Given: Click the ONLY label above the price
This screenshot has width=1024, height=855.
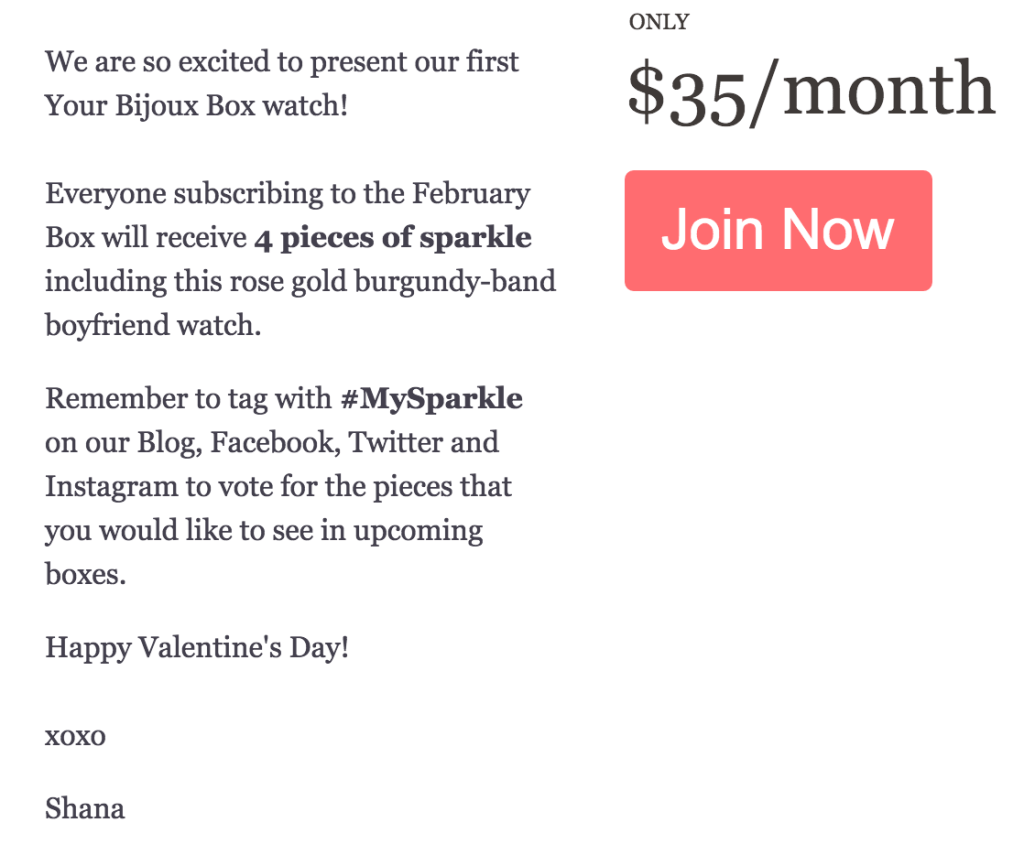Looking at the screenshot, I should (x=659, y=22).
